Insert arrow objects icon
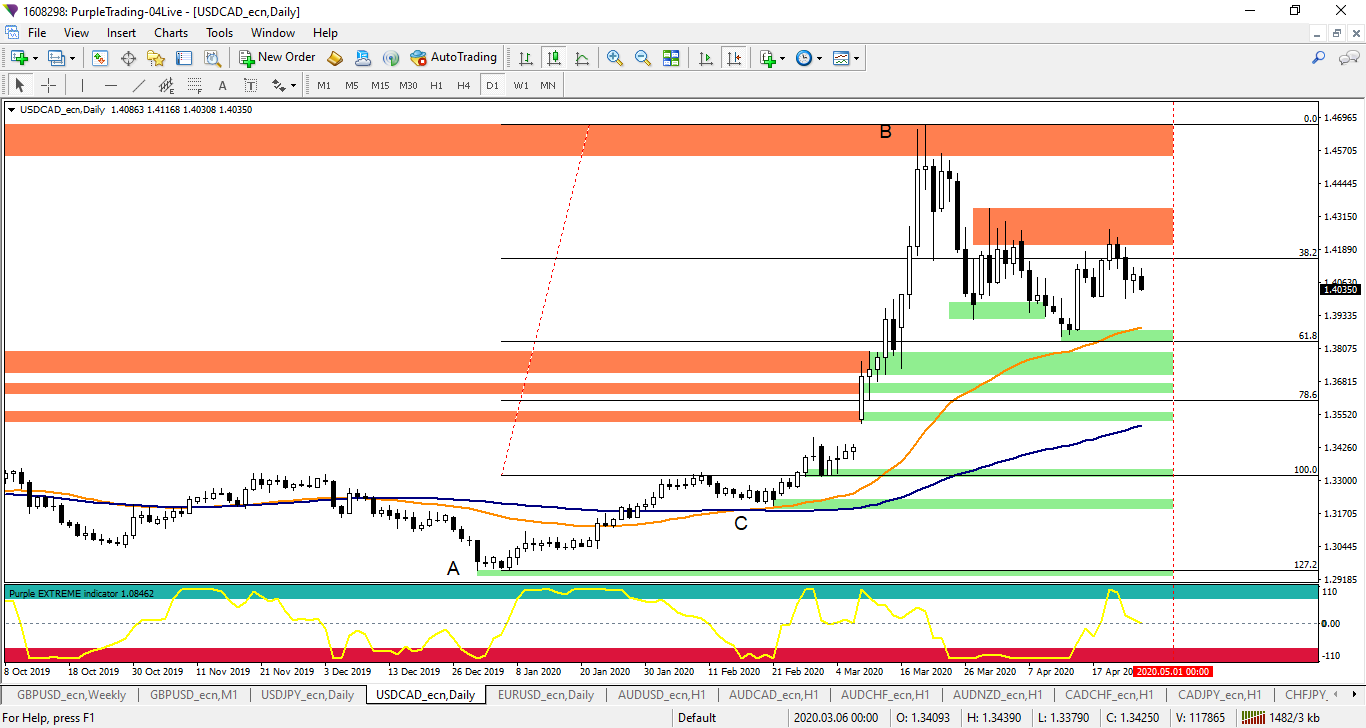 (279, 85)
